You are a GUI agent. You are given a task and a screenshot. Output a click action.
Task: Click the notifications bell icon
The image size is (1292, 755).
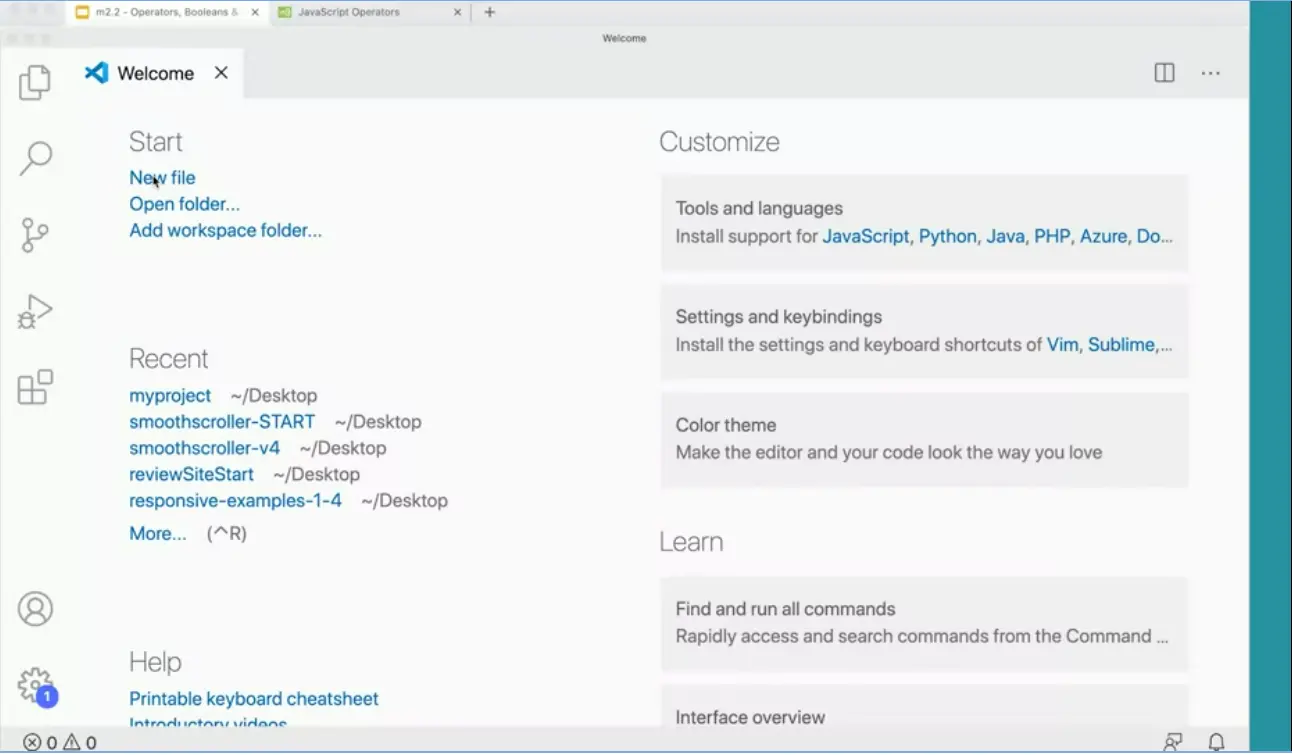1217,743
